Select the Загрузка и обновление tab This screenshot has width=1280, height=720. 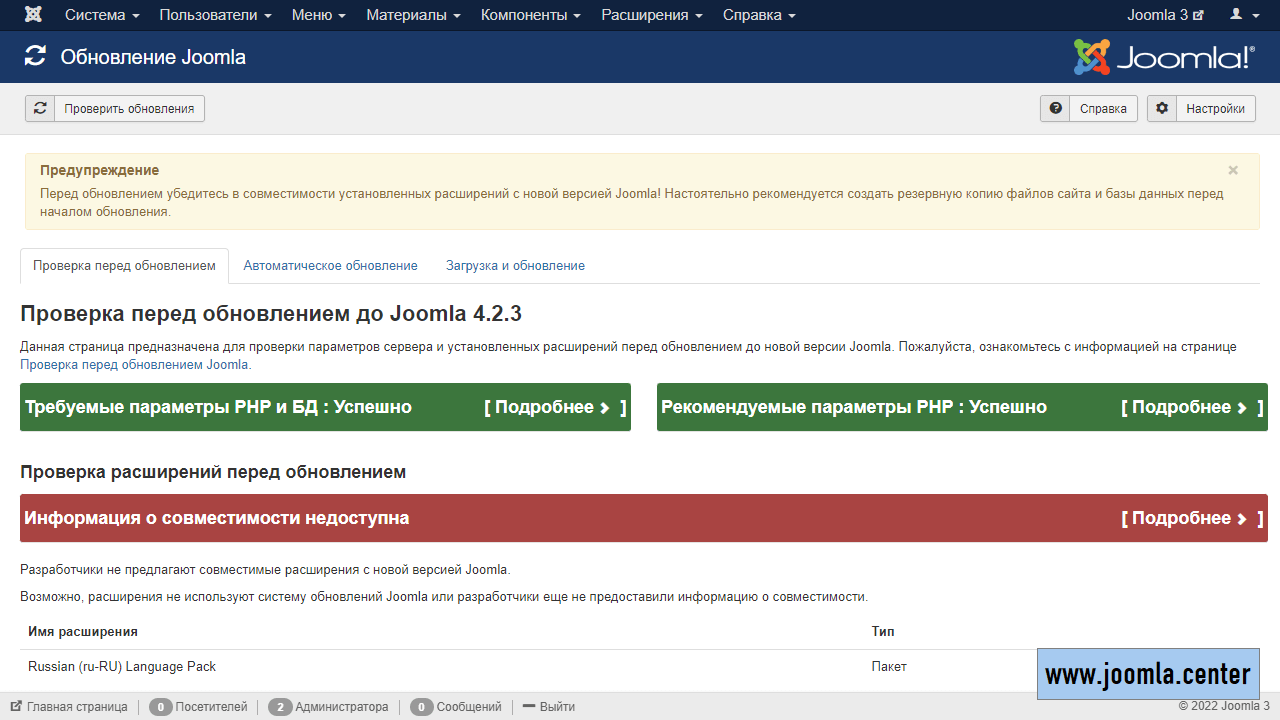[x=515, y=266]
